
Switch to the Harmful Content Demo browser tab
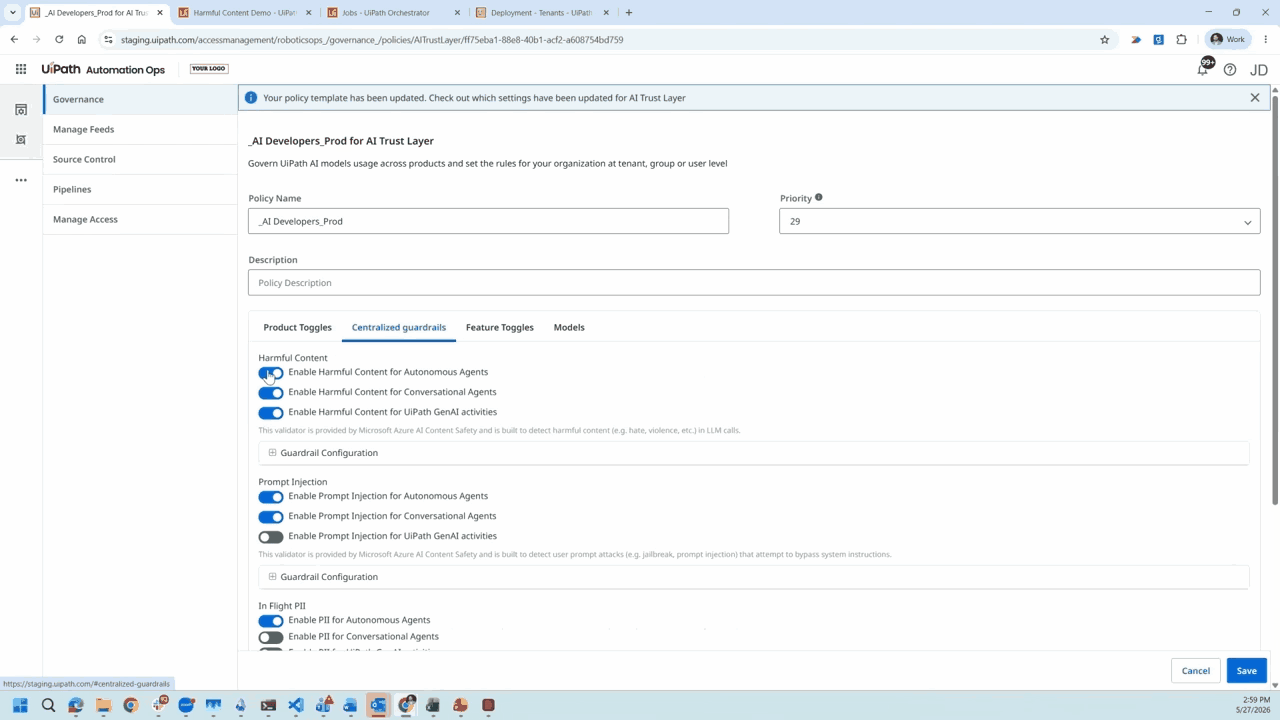click(244, 13)
